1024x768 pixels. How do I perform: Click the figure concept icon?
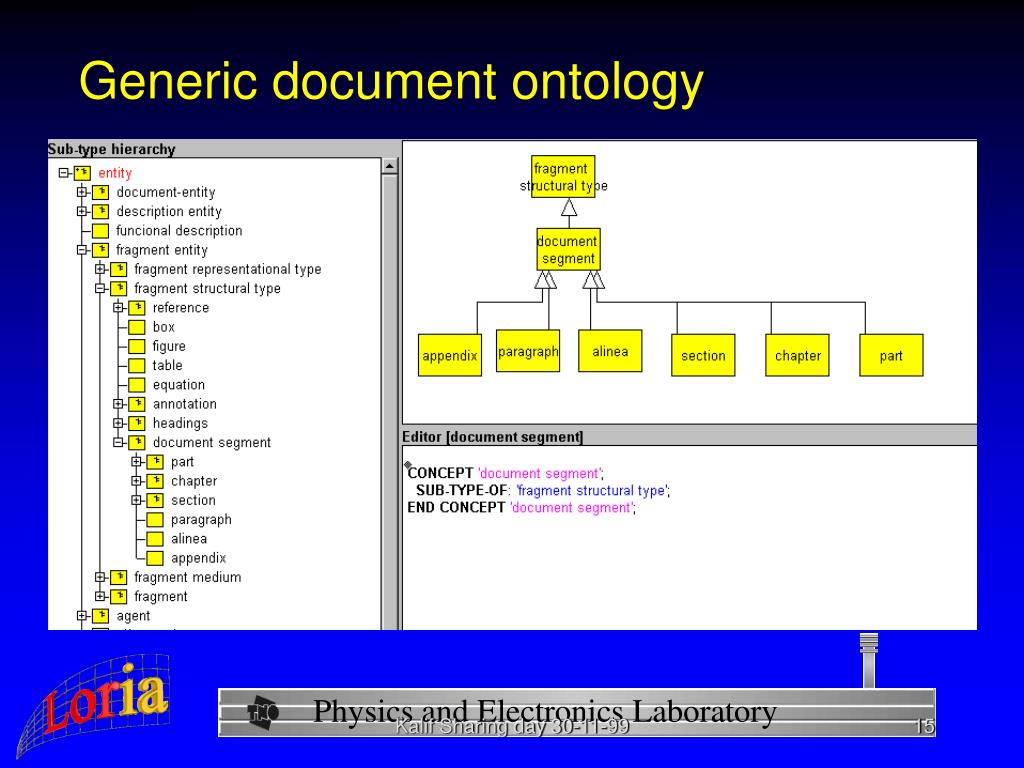click(137, 346)
